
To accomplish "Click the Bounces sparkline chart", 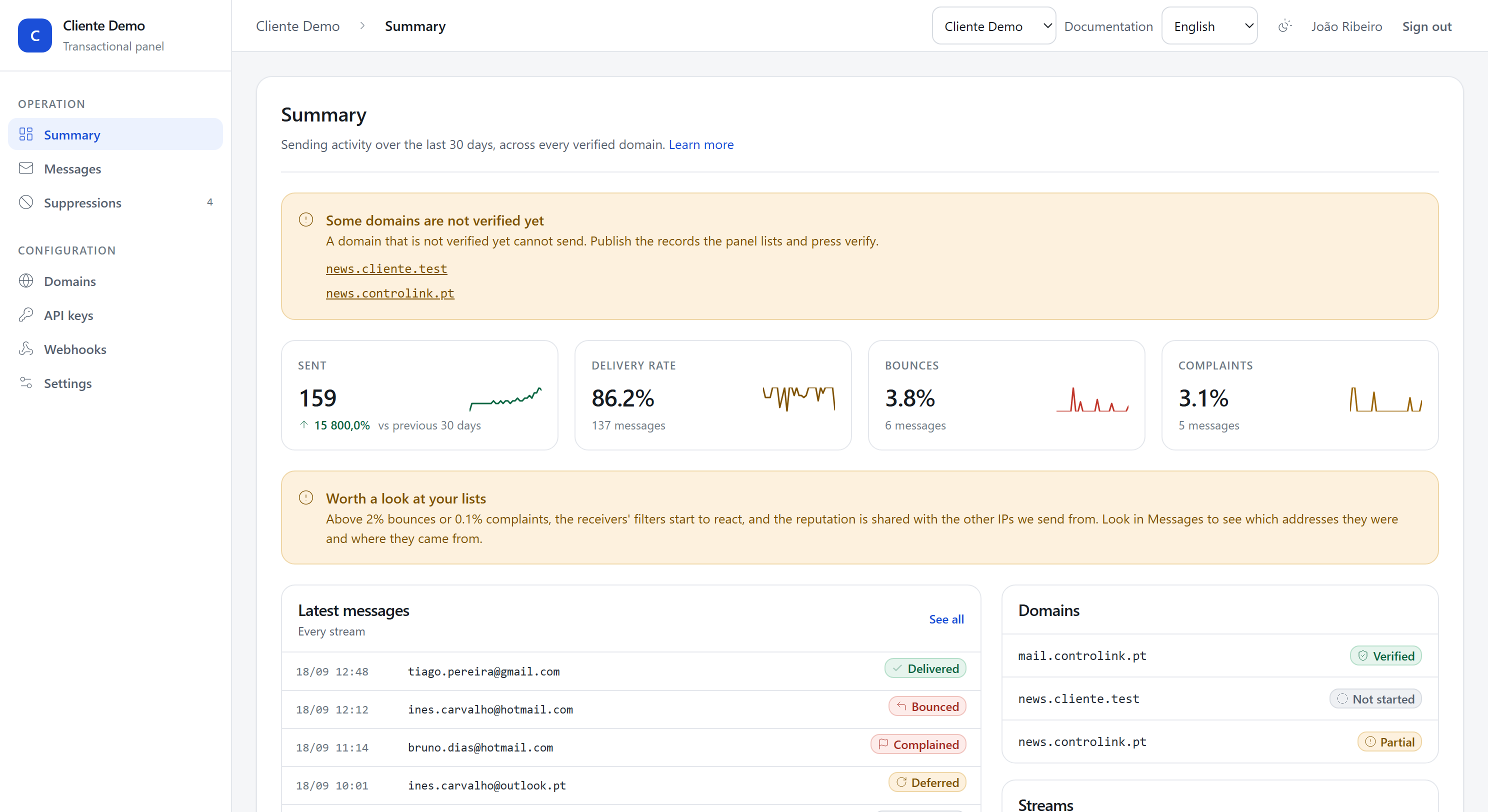I will (1092, 399).
